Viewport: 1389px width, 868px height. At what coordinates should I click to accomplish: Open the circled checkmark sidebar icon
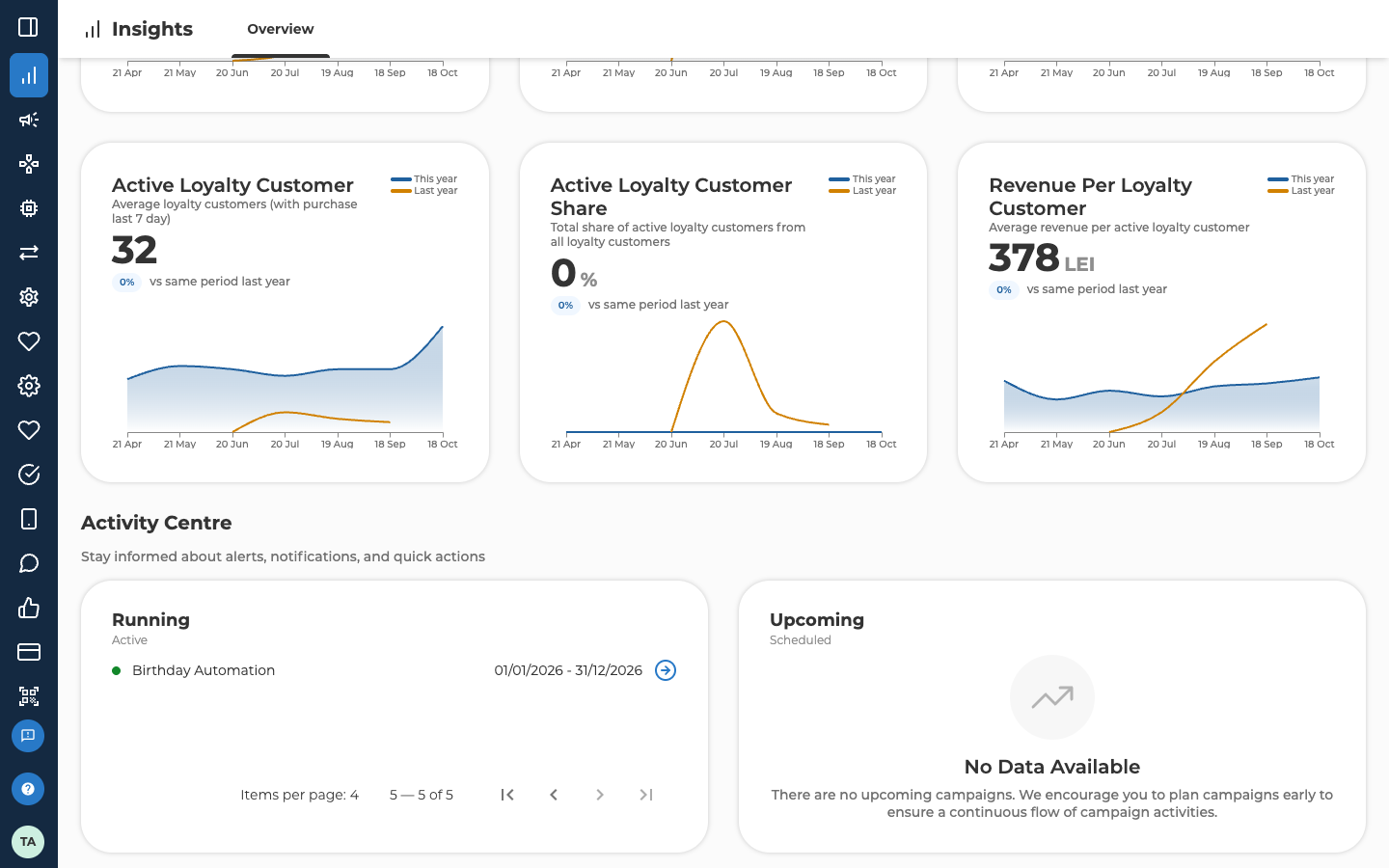point(29,475)
